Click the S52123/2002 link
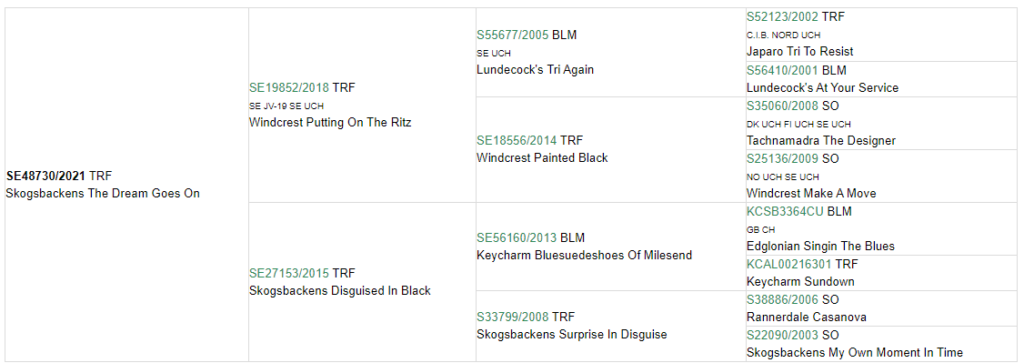The width and height of the screenshot is (1024, 363). tap(782, 17)
